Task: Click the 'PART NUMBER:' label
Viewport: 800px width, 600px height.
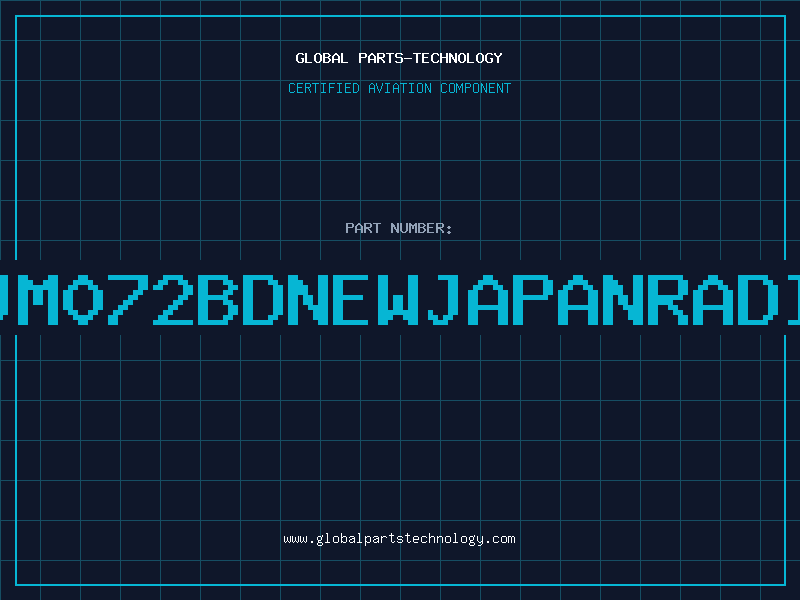Action: point(399,228)
